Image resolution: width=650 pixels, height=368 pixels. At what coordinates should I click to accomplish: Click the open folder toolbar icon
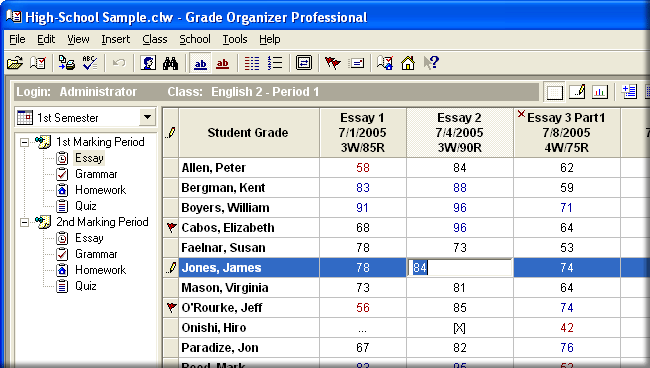pos(15,63)
